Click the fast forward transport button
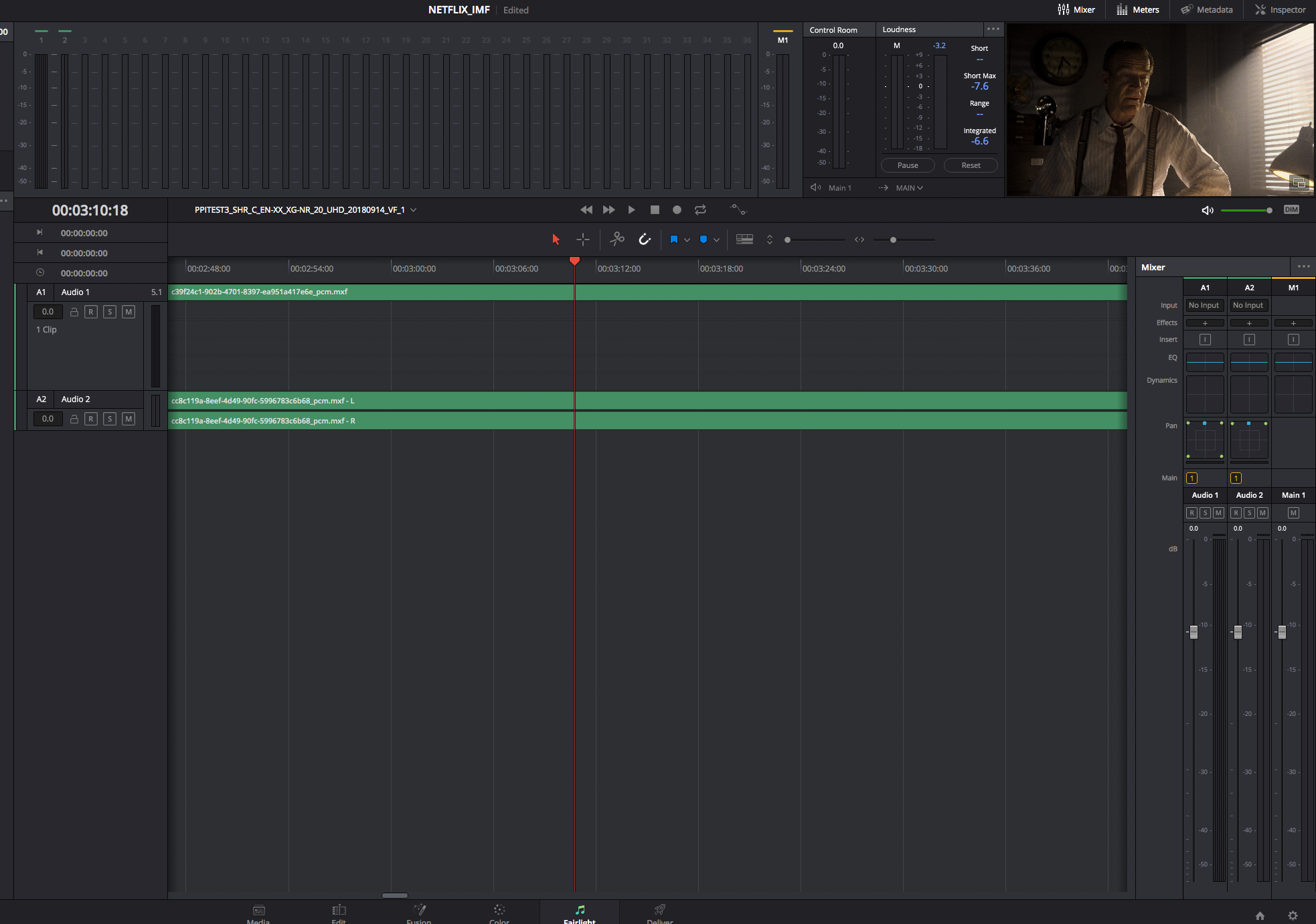The image size is (1316, 924). [x=608, y=210]
